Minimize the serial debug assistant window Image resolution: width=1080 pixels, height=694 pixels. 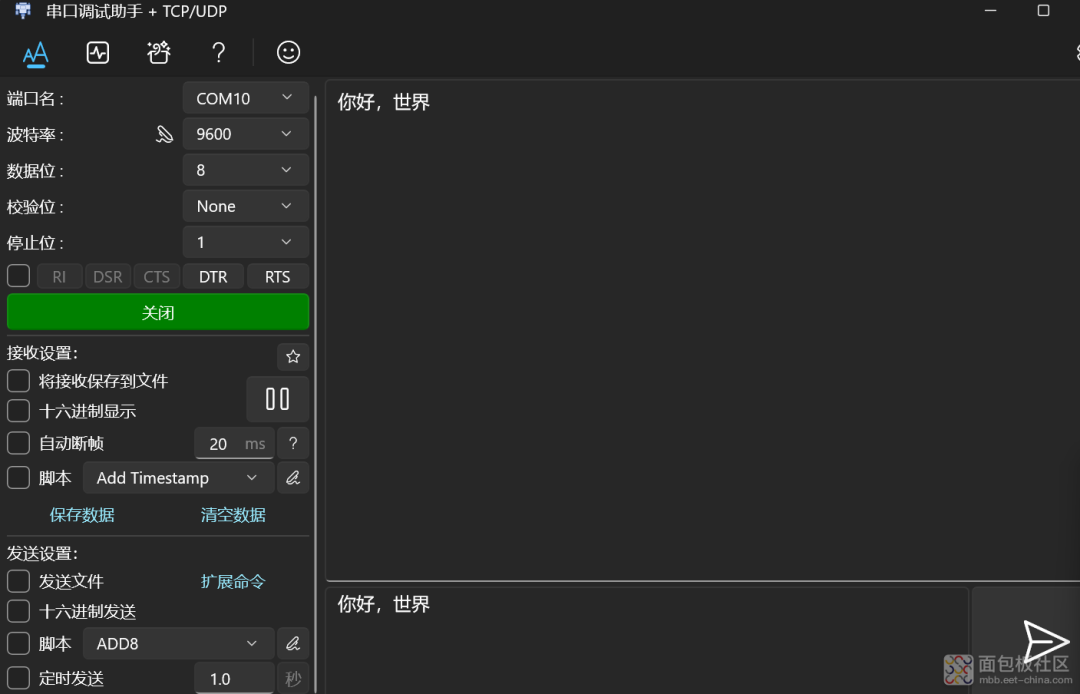[990, 10]
